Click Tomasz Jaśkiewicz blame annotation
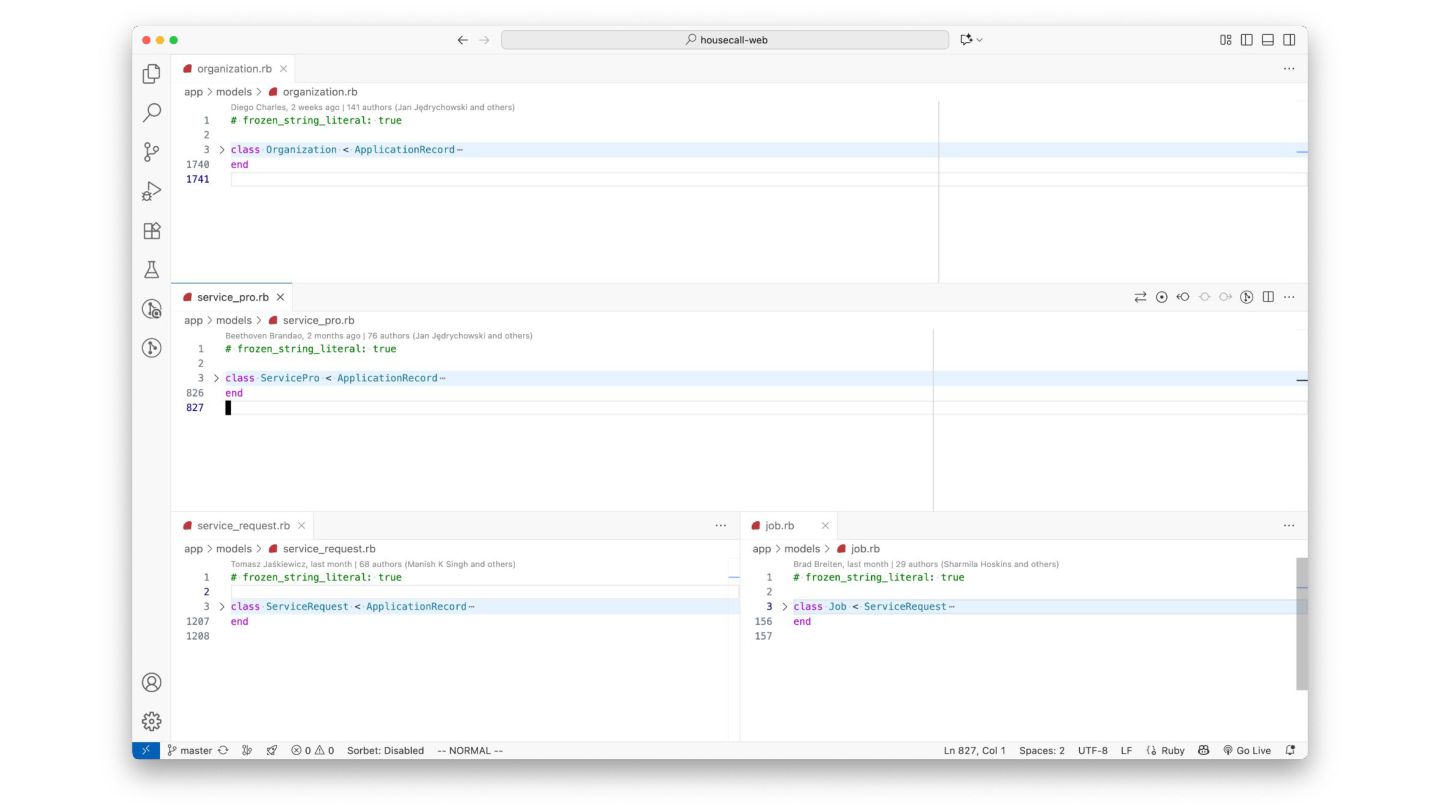The image size is (1440, 810). point(373,564)
